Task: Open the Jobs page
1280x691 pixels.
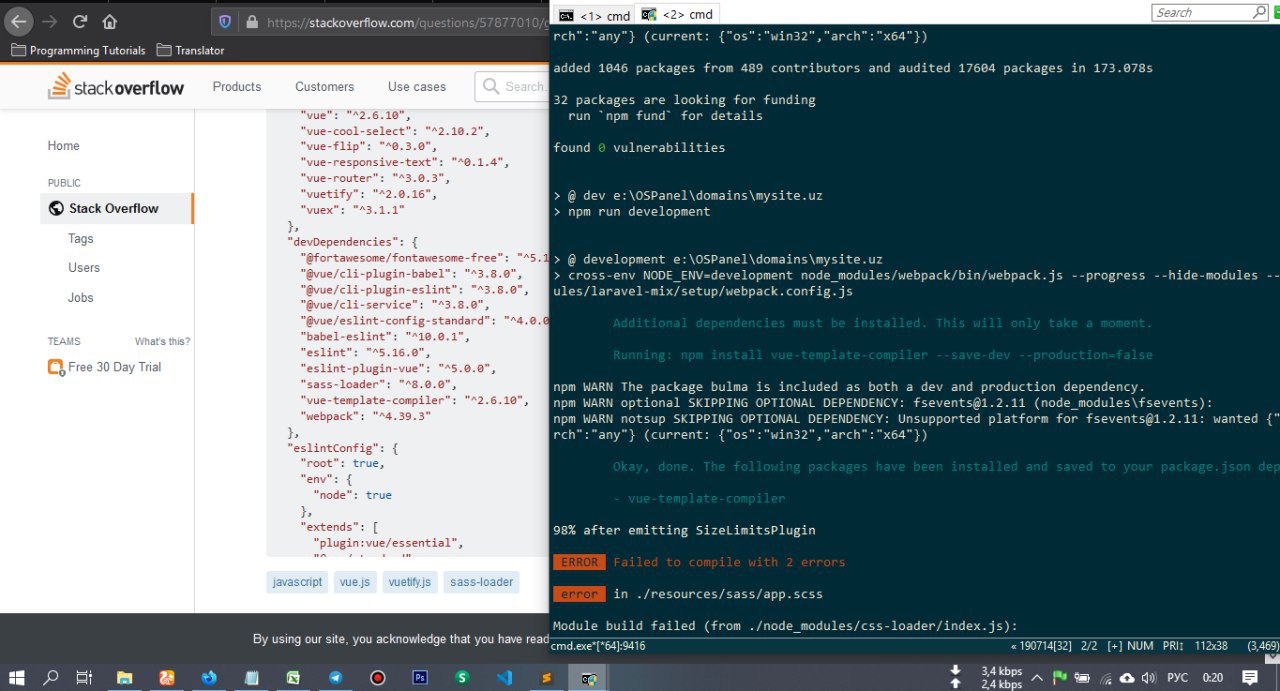Action: (81, 297)
